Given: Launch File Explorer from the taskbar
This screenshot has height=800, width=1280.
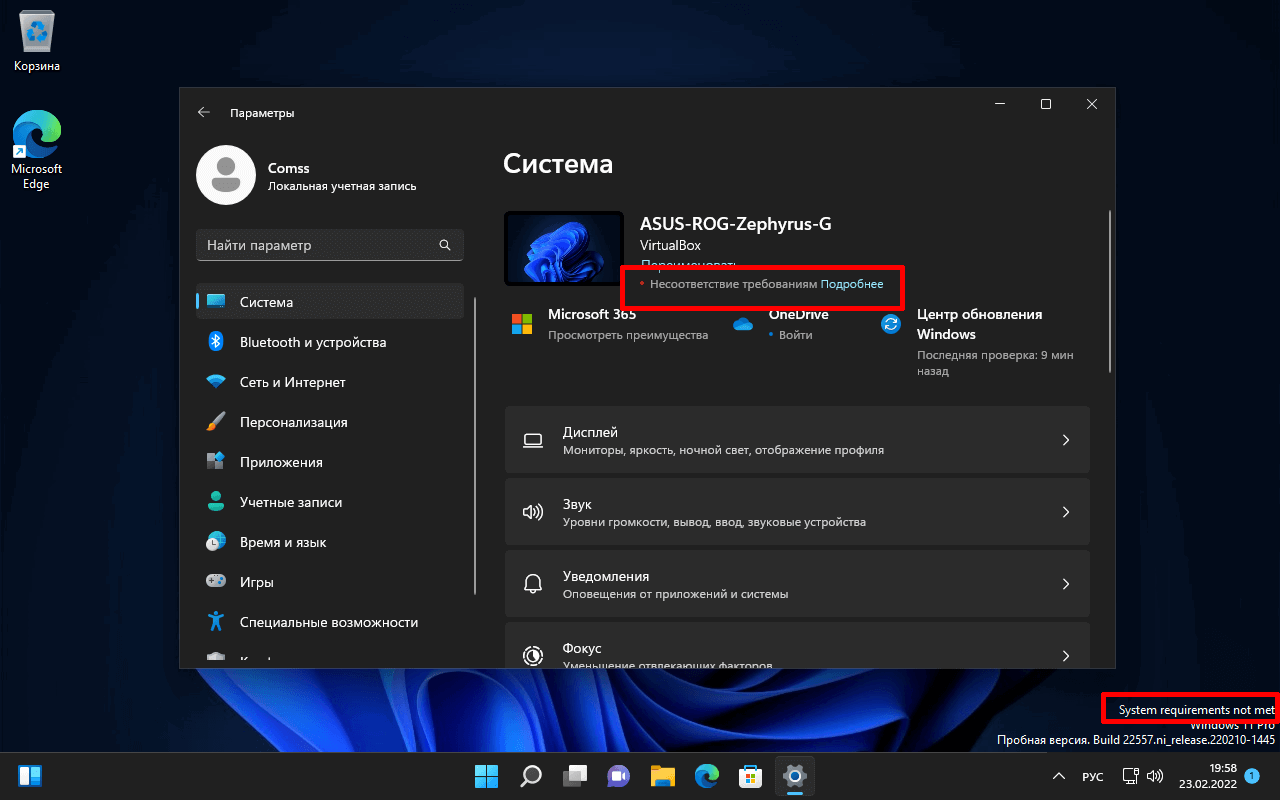Looking at the screenshot, I should tap(662, 775).
